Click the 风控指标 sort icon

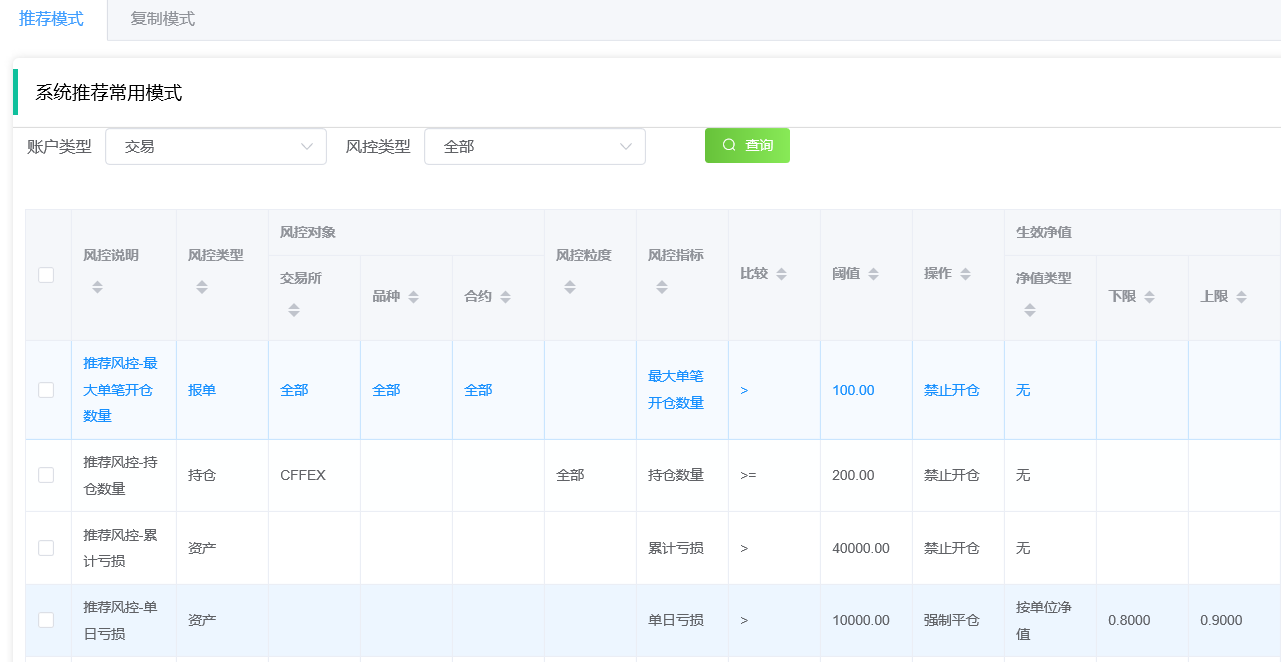(661, 287)
